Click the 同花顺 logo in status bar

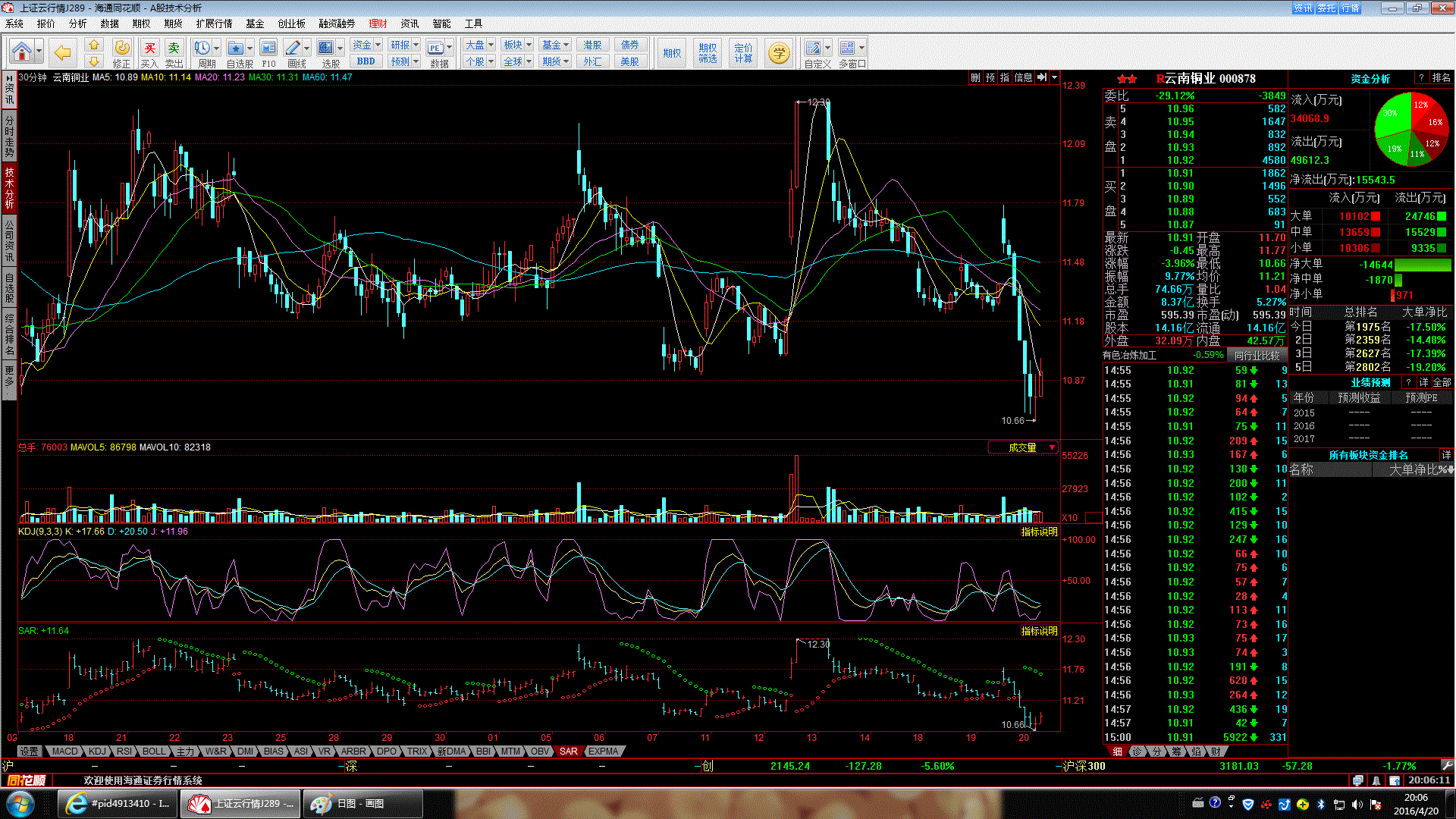pos(27,780)
